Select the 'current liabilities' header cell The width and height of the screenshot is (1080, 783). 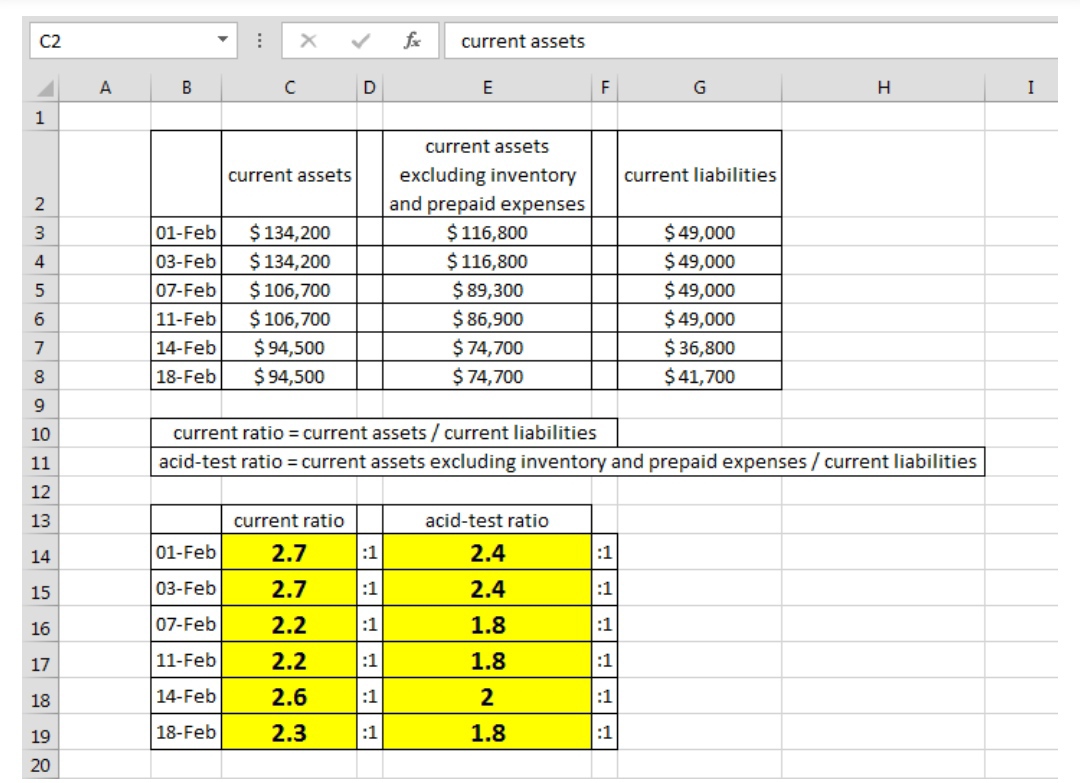(699, 174)
